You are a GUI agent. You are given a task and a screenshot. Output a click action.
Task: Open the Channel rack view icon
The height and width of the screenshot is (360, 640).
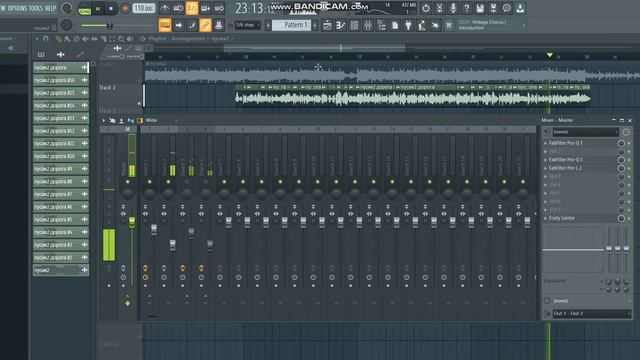354,25
